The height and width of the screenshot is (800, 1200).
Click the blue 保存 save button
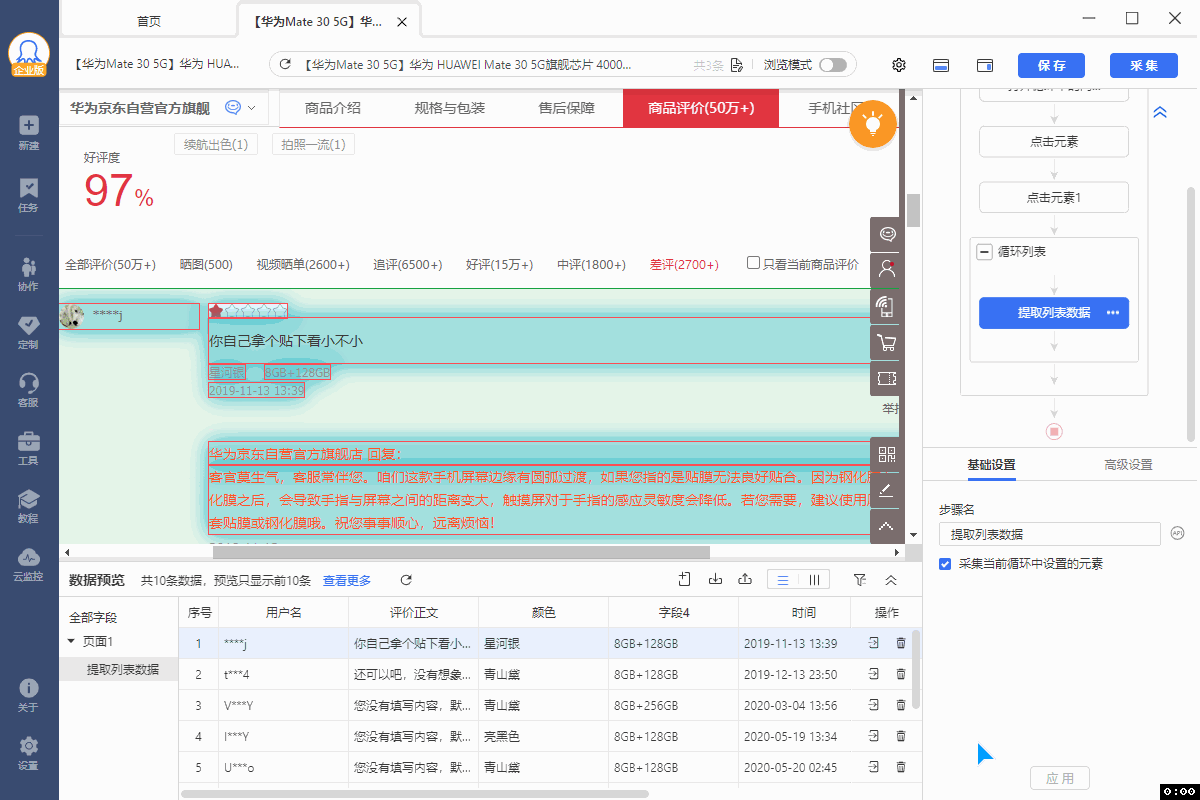[x=1051, y=65]
